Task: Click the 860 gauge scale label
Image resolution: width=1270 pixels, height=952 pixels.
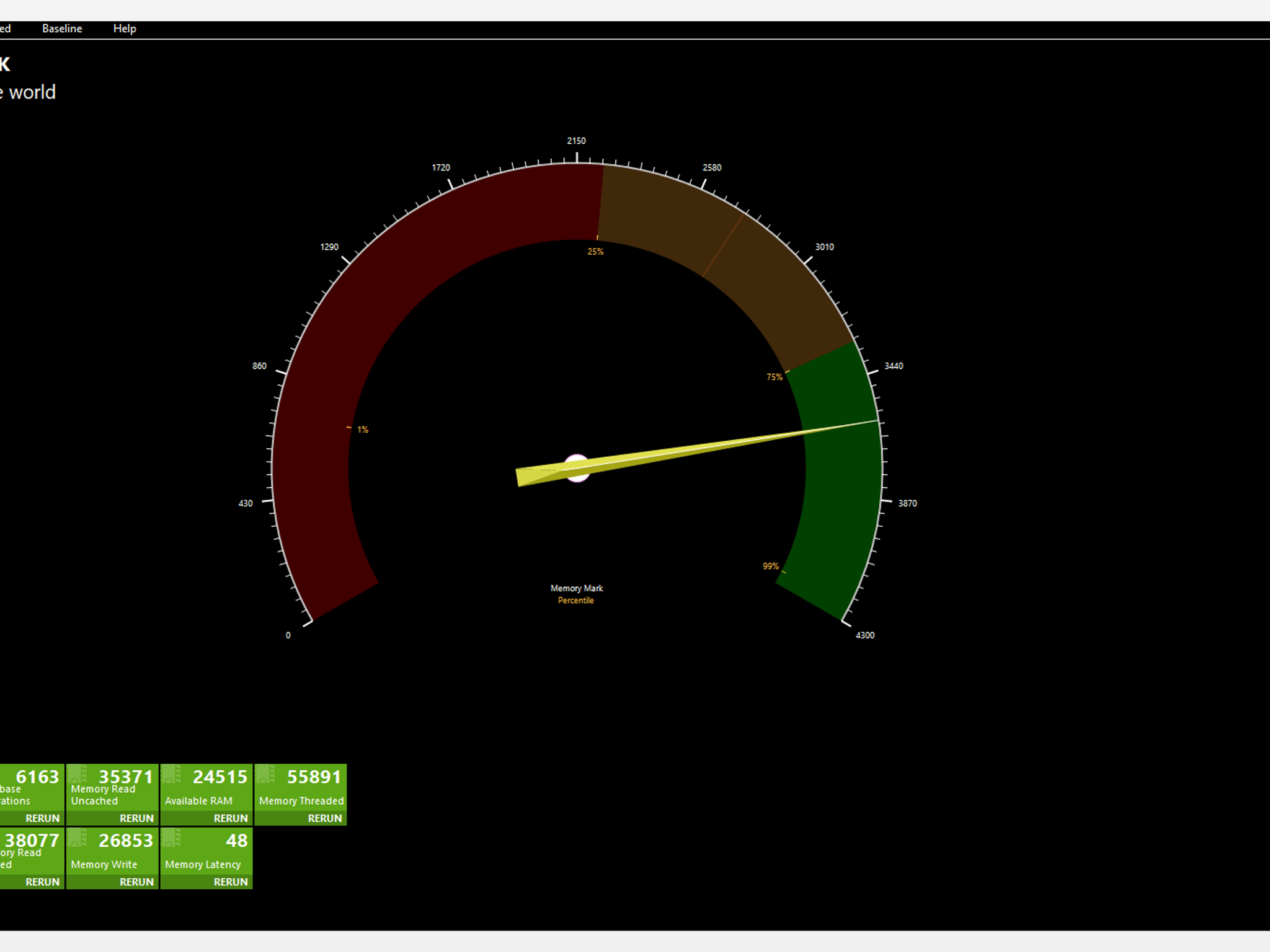Action: pos(259,366)
